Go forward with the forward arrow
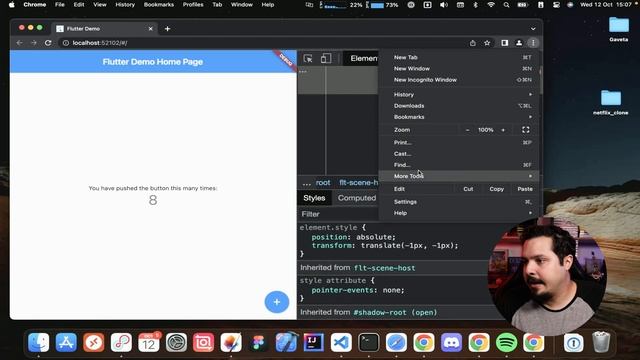 tap(34, 43)
